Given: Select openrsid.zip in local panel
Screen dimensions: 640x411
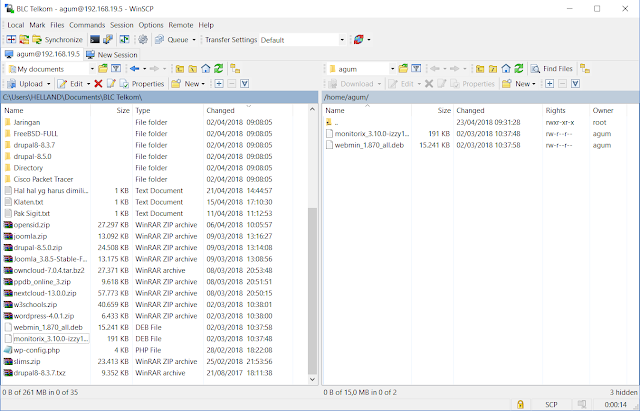Looking at the screenshot, I should click(31, 225).
